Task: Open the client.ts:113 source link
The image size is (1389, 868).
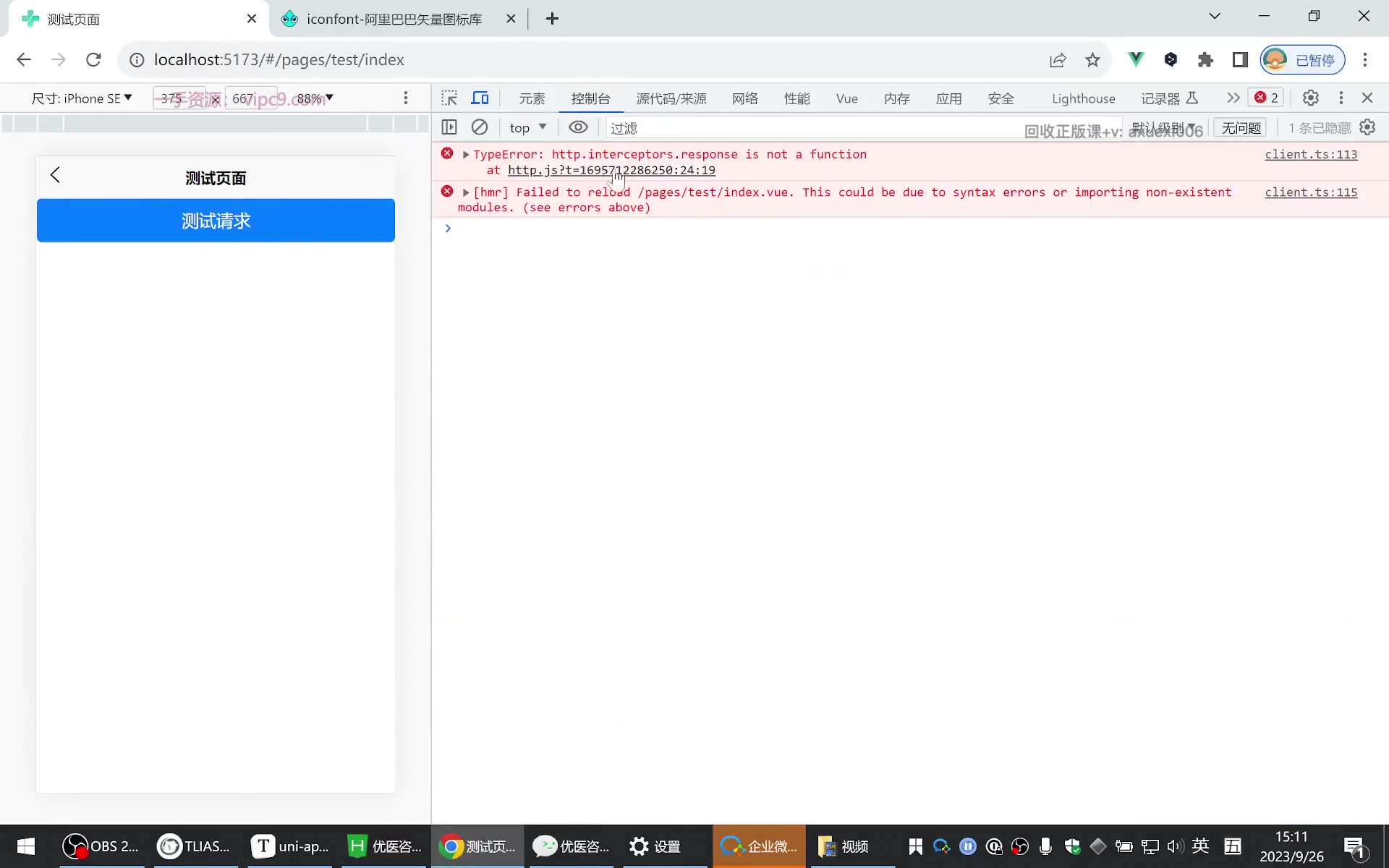Action: pyautogui.click(x=1311, y=154)
